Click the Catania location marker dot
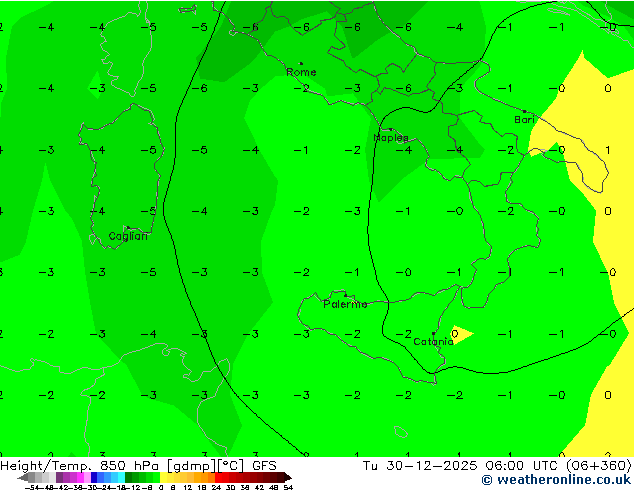Viewport: 634px width, 490px height. click(433, 334)
